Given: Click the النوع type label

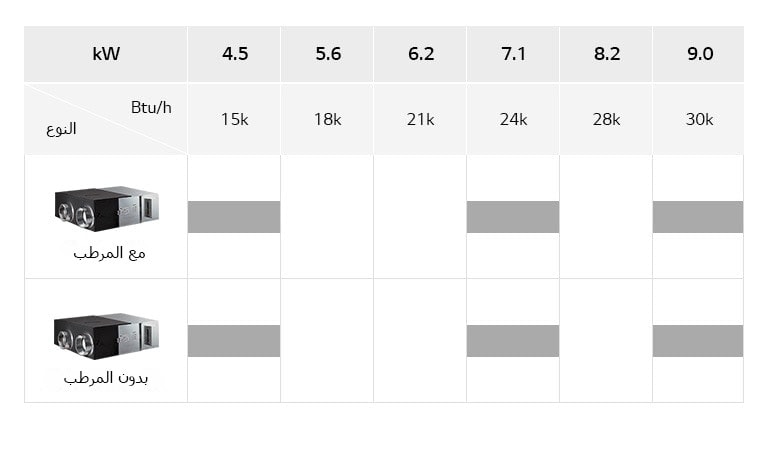Looking at the screenshot, I should click(61, 129).
